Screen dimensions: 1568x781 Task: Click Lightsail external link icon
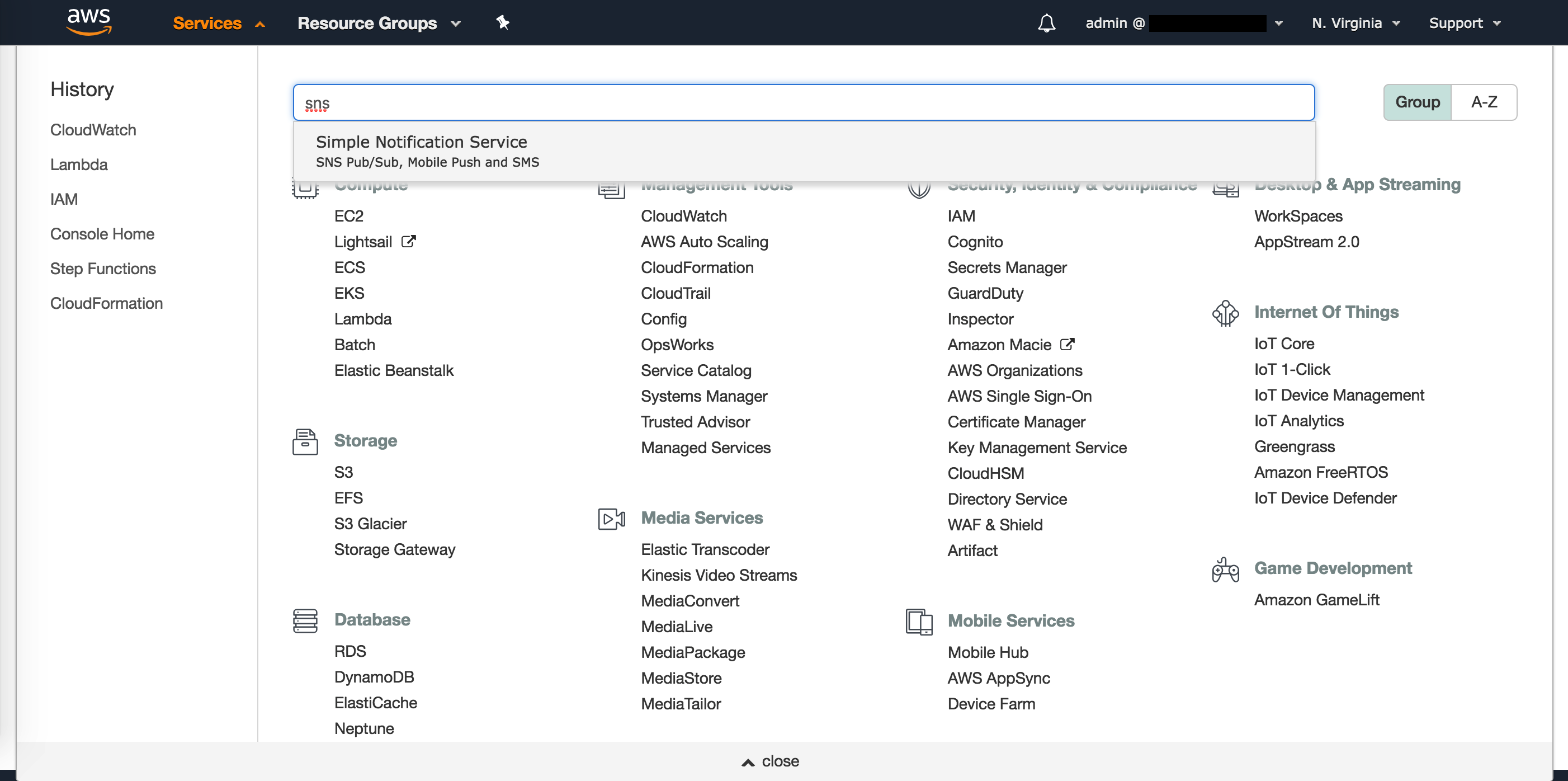408,241
